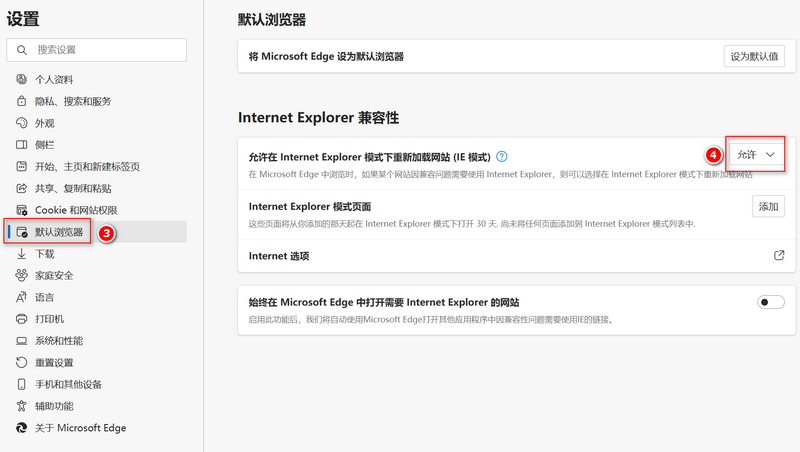Select 语言 language settings

(x=45, y=297)
